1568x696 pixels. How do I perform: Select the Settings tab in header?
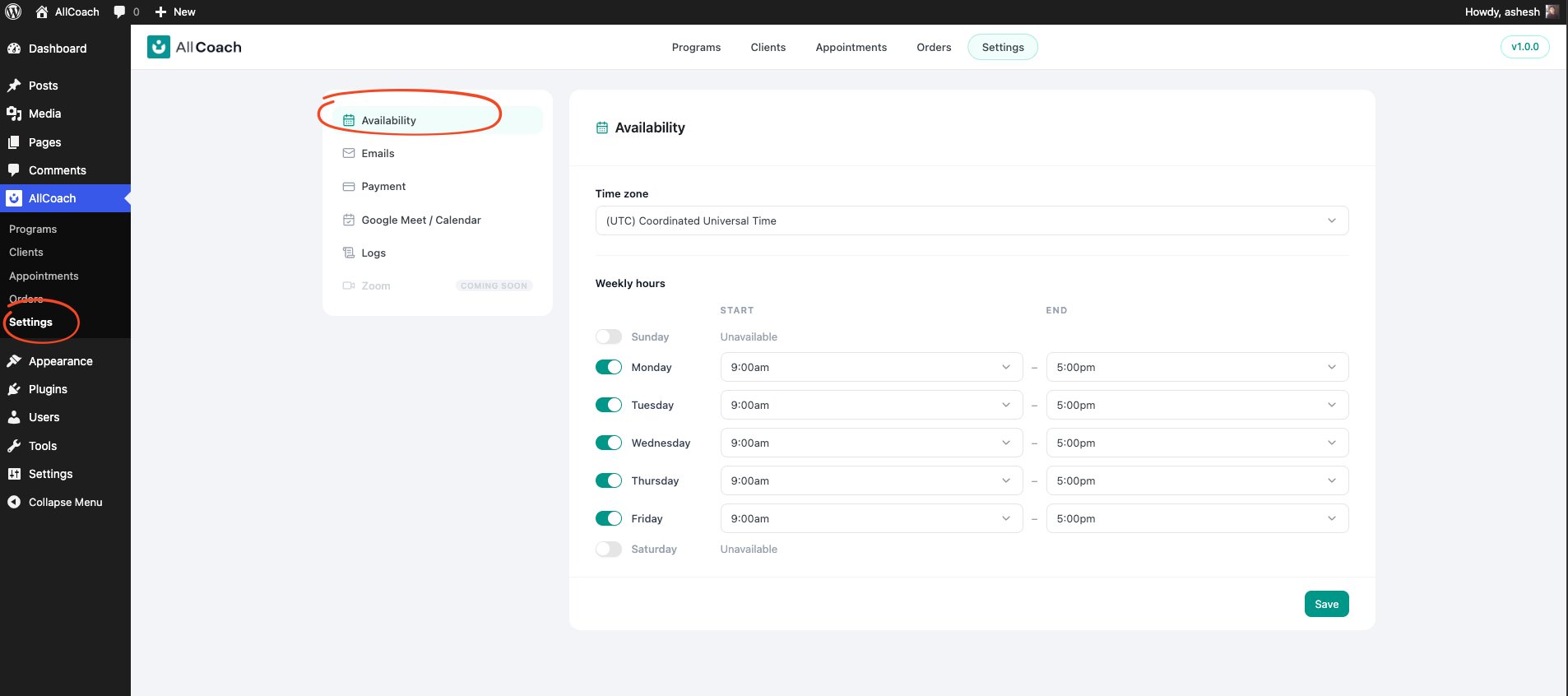coord(1003,47)
